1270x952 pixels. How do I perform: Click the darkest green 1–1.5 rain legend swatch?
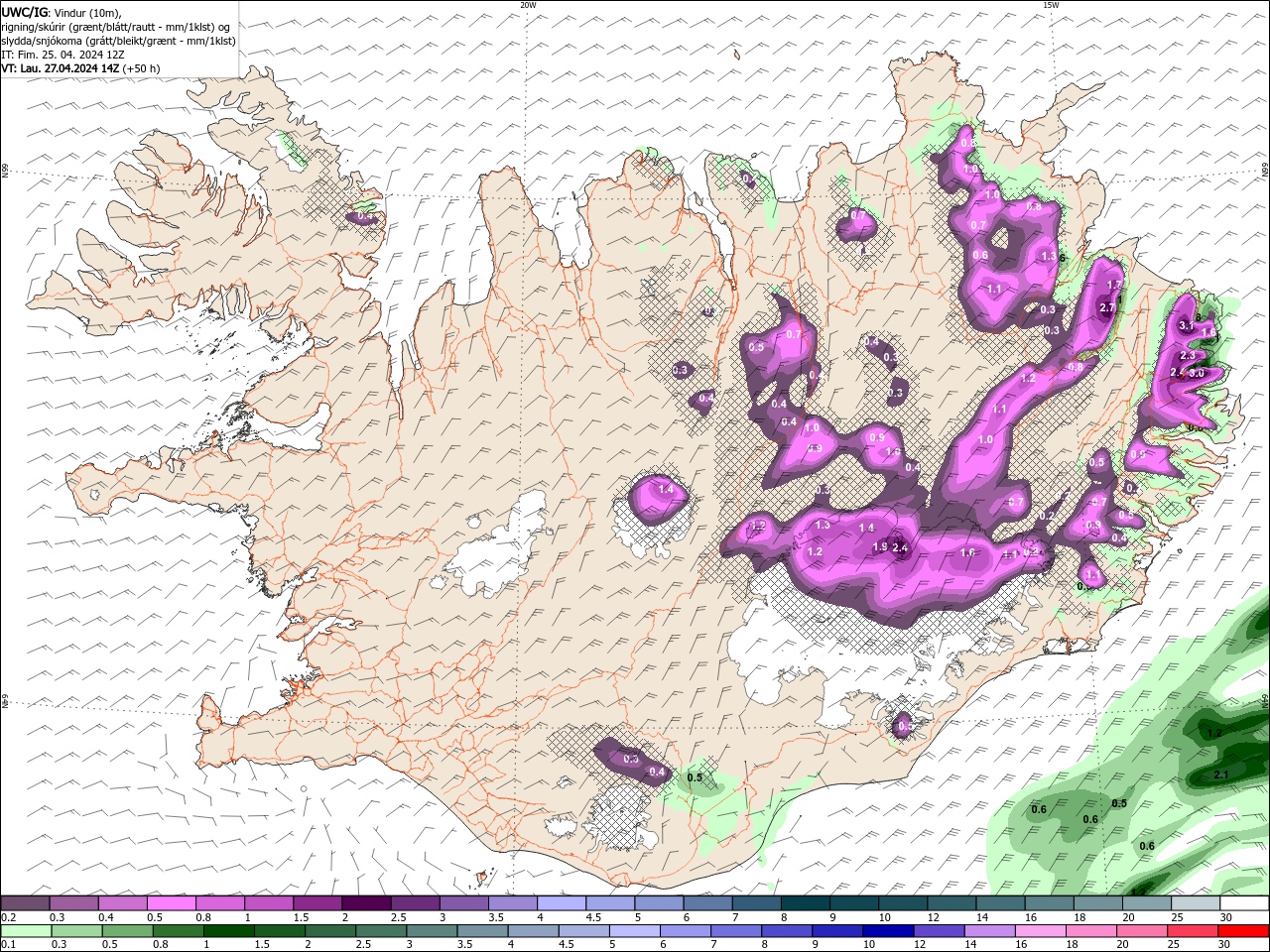coord(229,931)
